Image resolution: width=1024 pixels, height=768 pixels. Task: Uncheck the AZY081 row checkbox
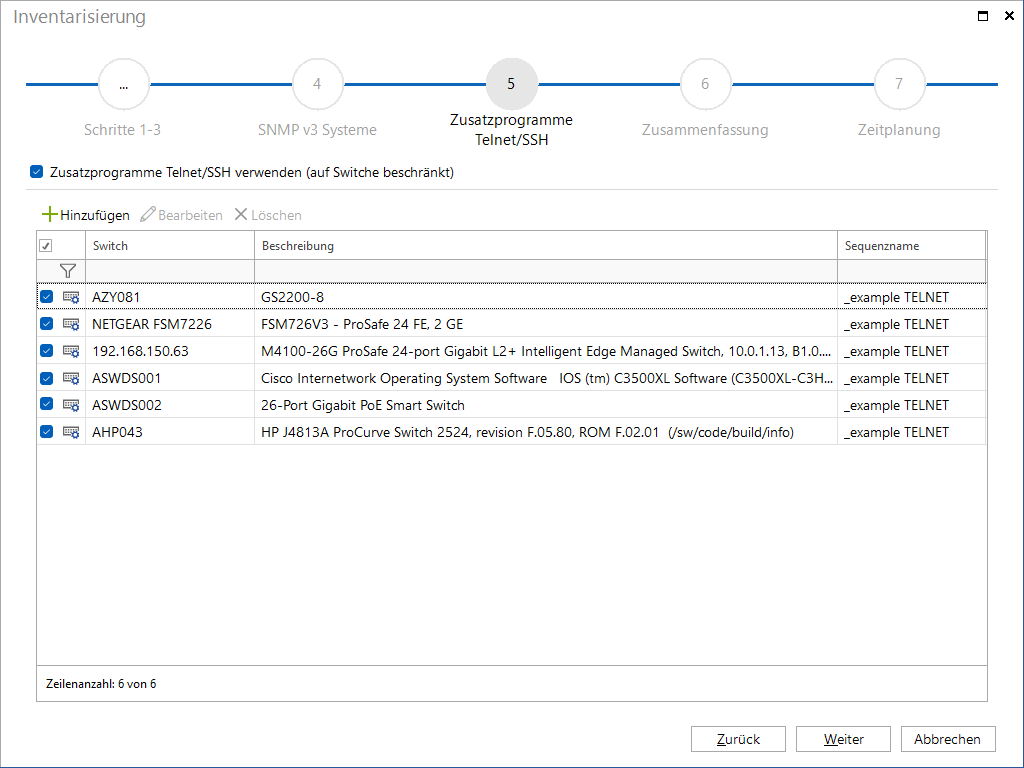[46, 296]
